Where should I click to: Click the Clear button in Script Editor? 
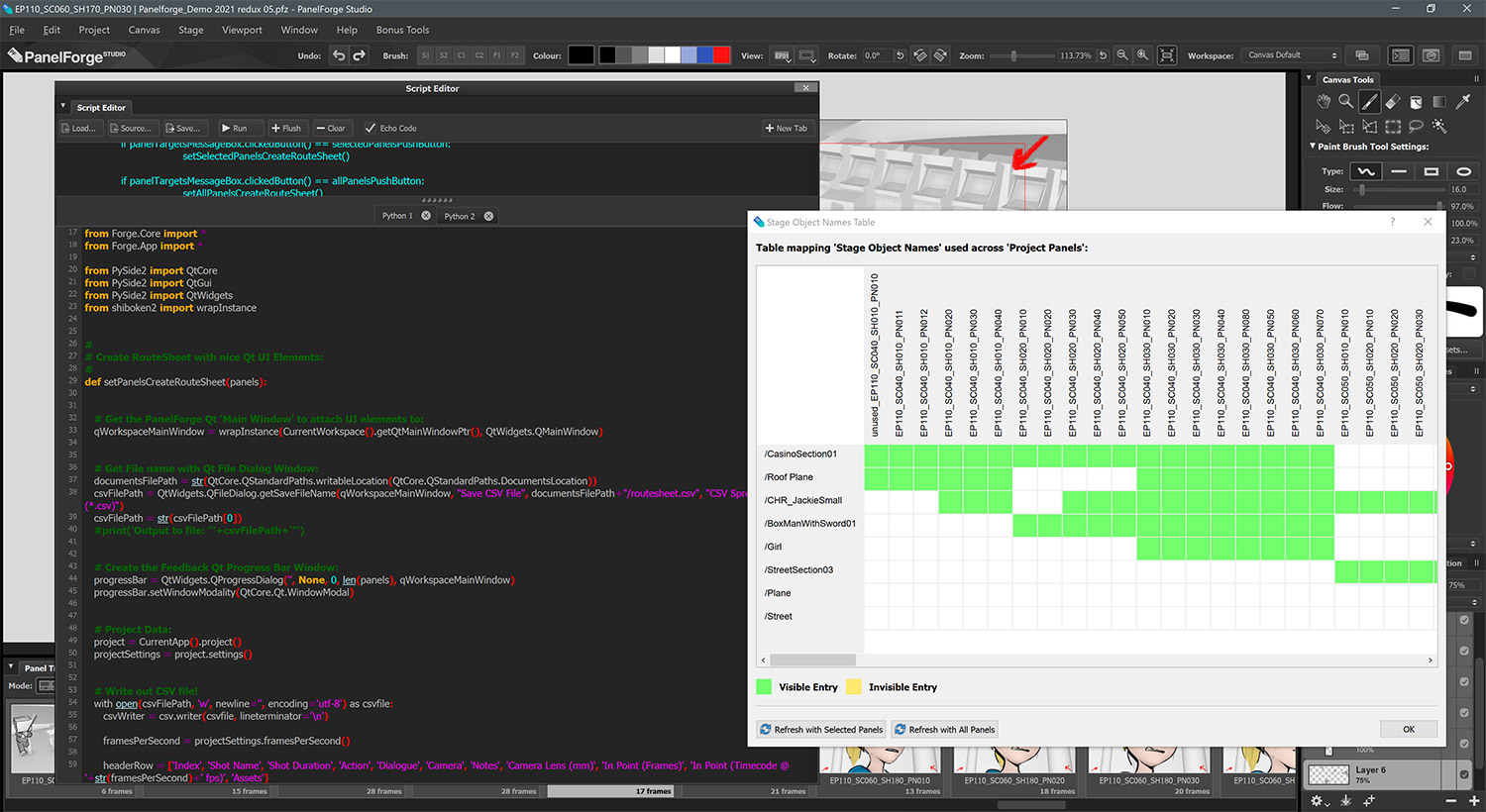tap(331, 128)
